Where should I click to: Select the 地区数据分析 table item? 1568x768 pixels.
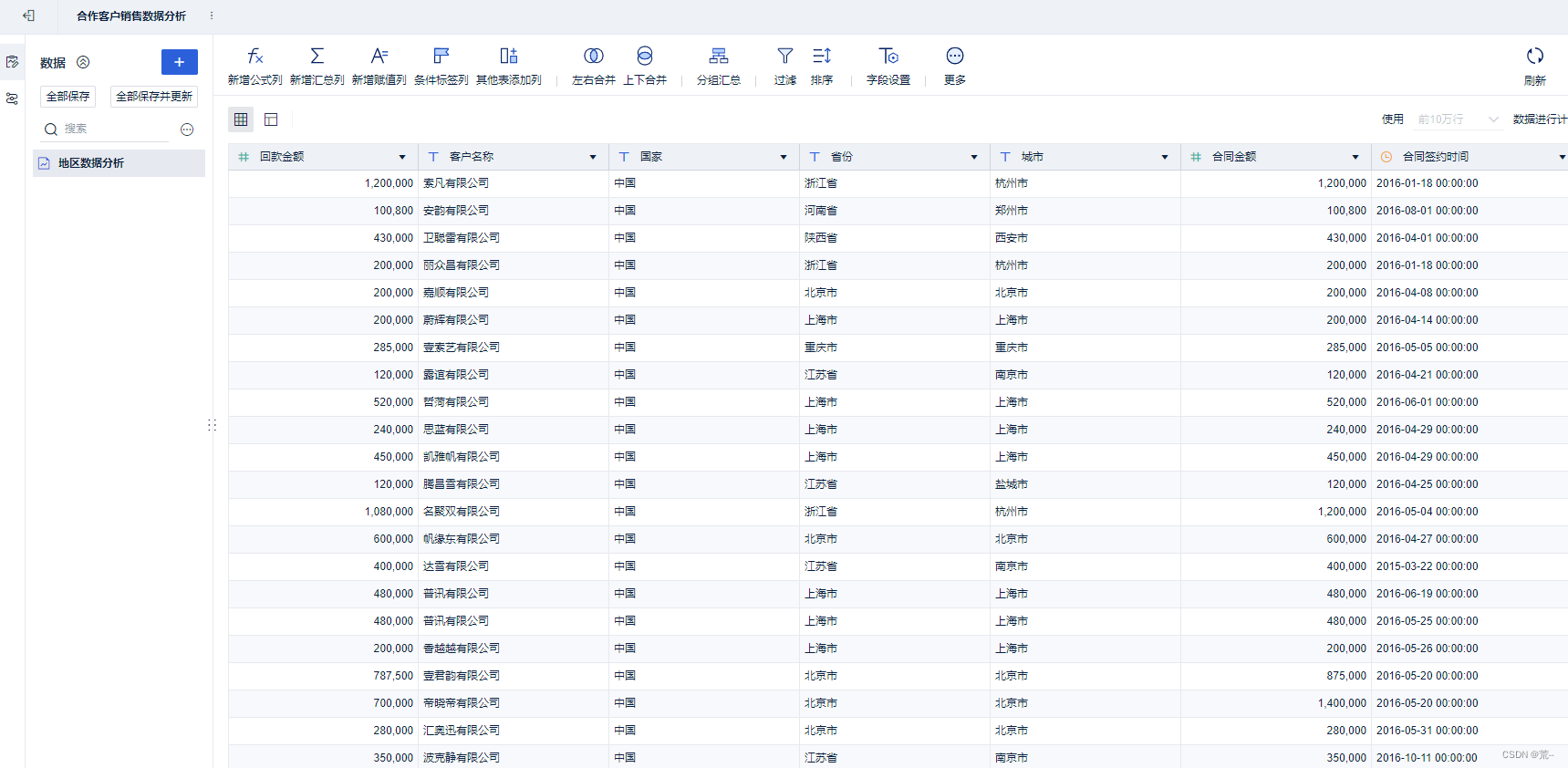[119, 163]
